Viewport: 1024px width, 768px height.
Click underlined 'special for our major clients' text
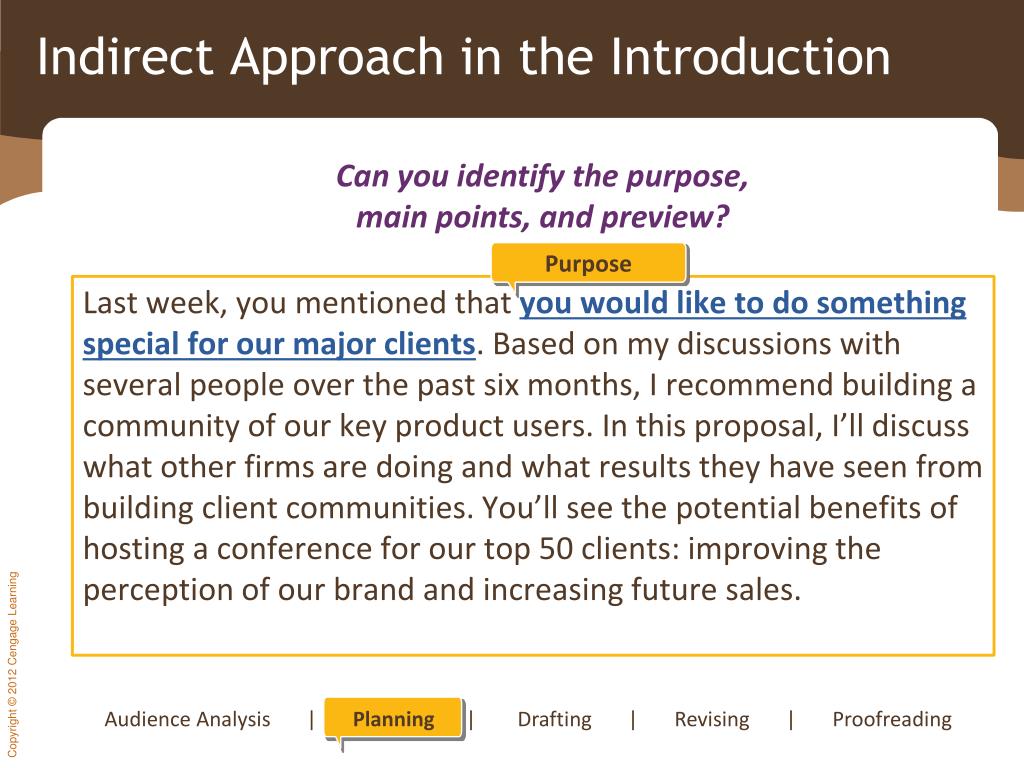[x=279, y=344]
